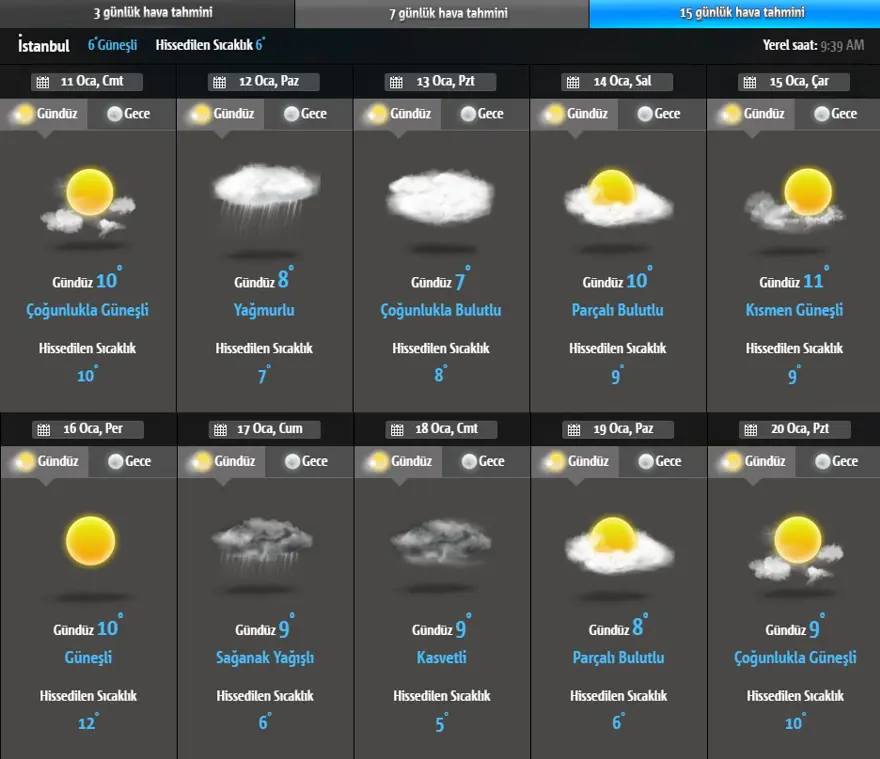Click the overcast cloud icon for 13 Oca

pyautogui.click(x=441, y=197)
